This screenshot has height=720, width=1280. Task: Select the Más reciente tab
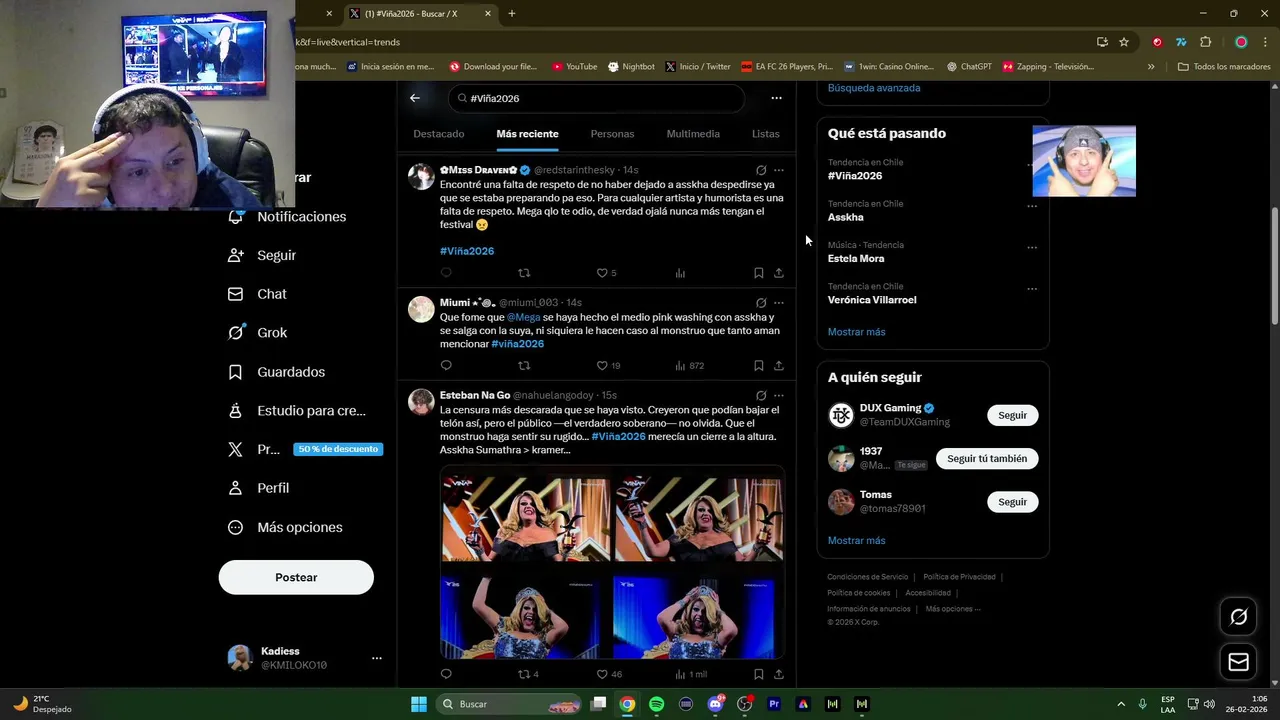click(527, 134)
